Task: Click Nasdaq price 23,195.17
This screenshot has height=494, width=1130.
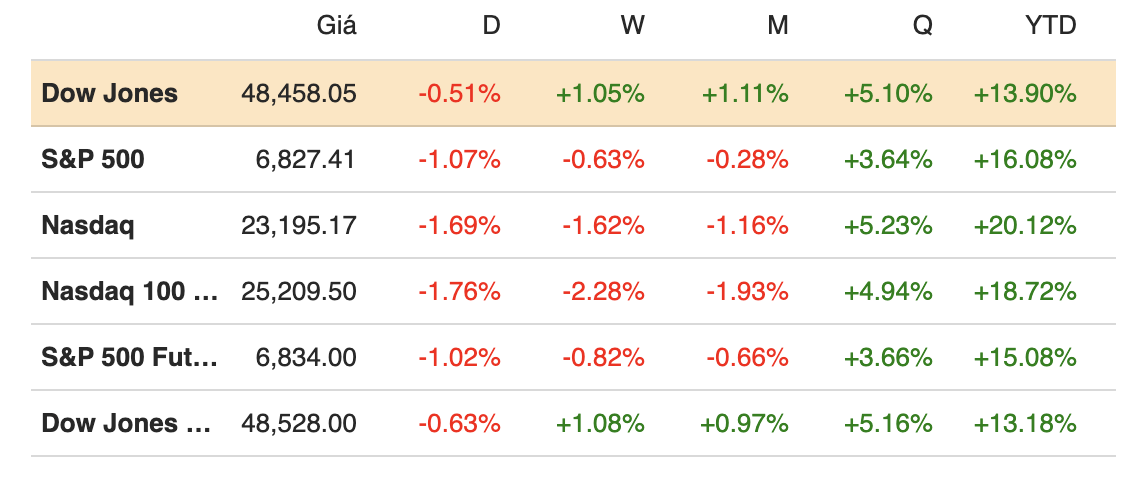Action: 299,225
